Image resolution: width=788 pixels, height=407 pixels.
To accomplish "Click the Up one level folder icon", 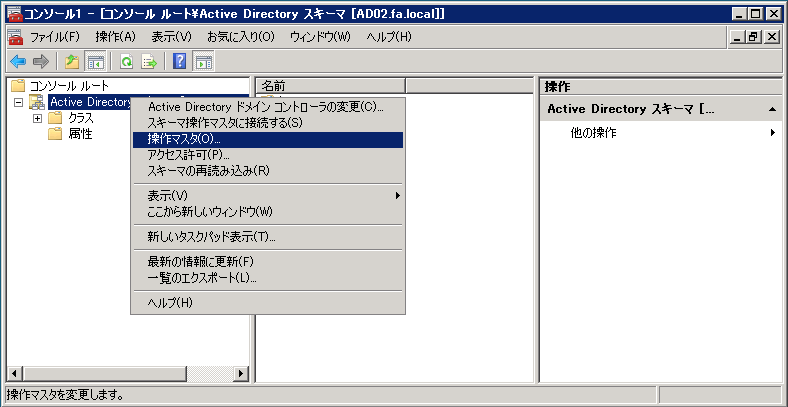I will point(72,61).
